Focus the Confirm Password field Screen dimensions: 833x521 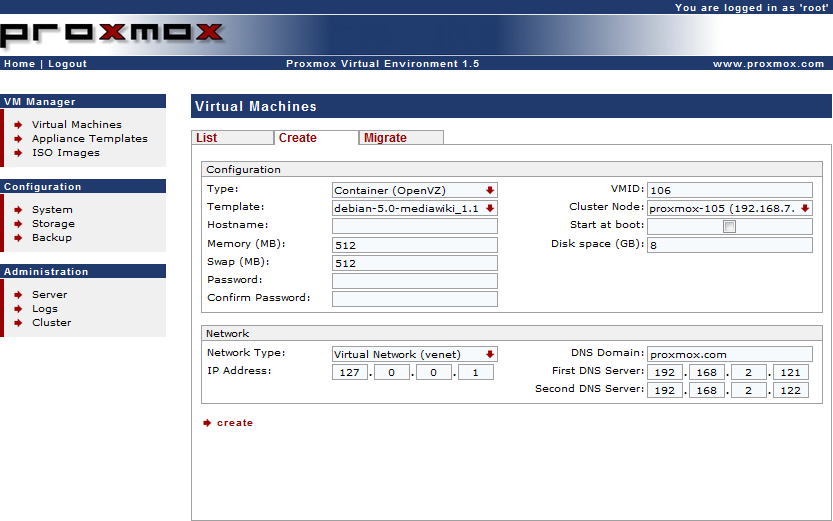click(x=414, y=299)
